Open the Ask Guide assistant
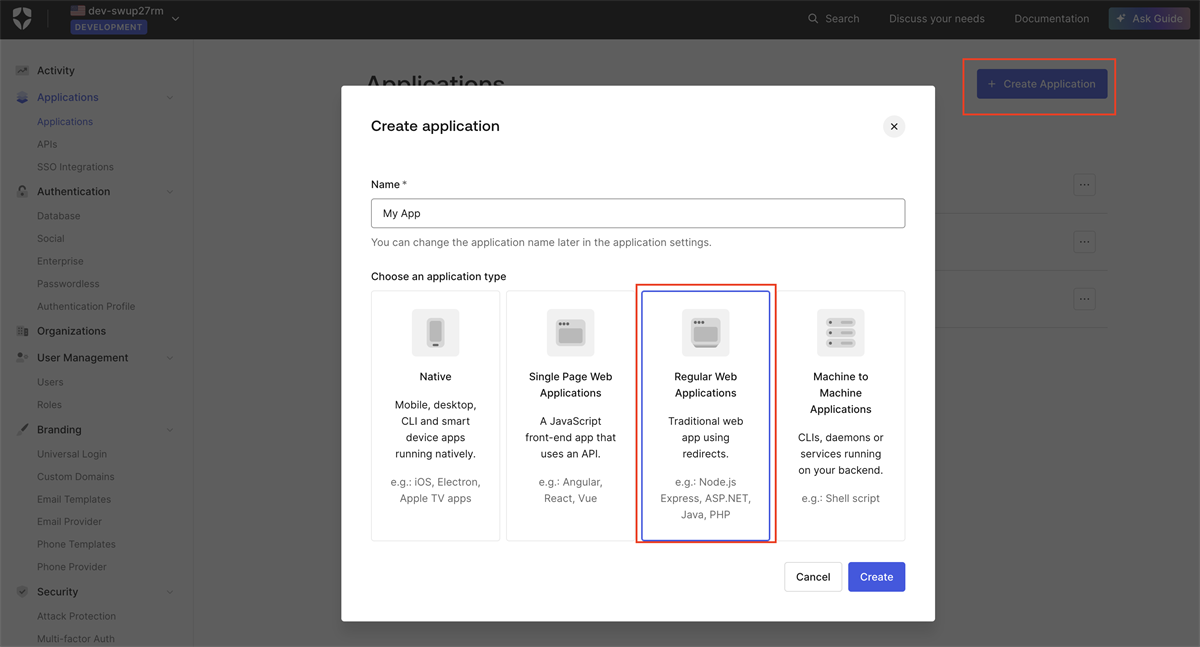 (1149, 19)
